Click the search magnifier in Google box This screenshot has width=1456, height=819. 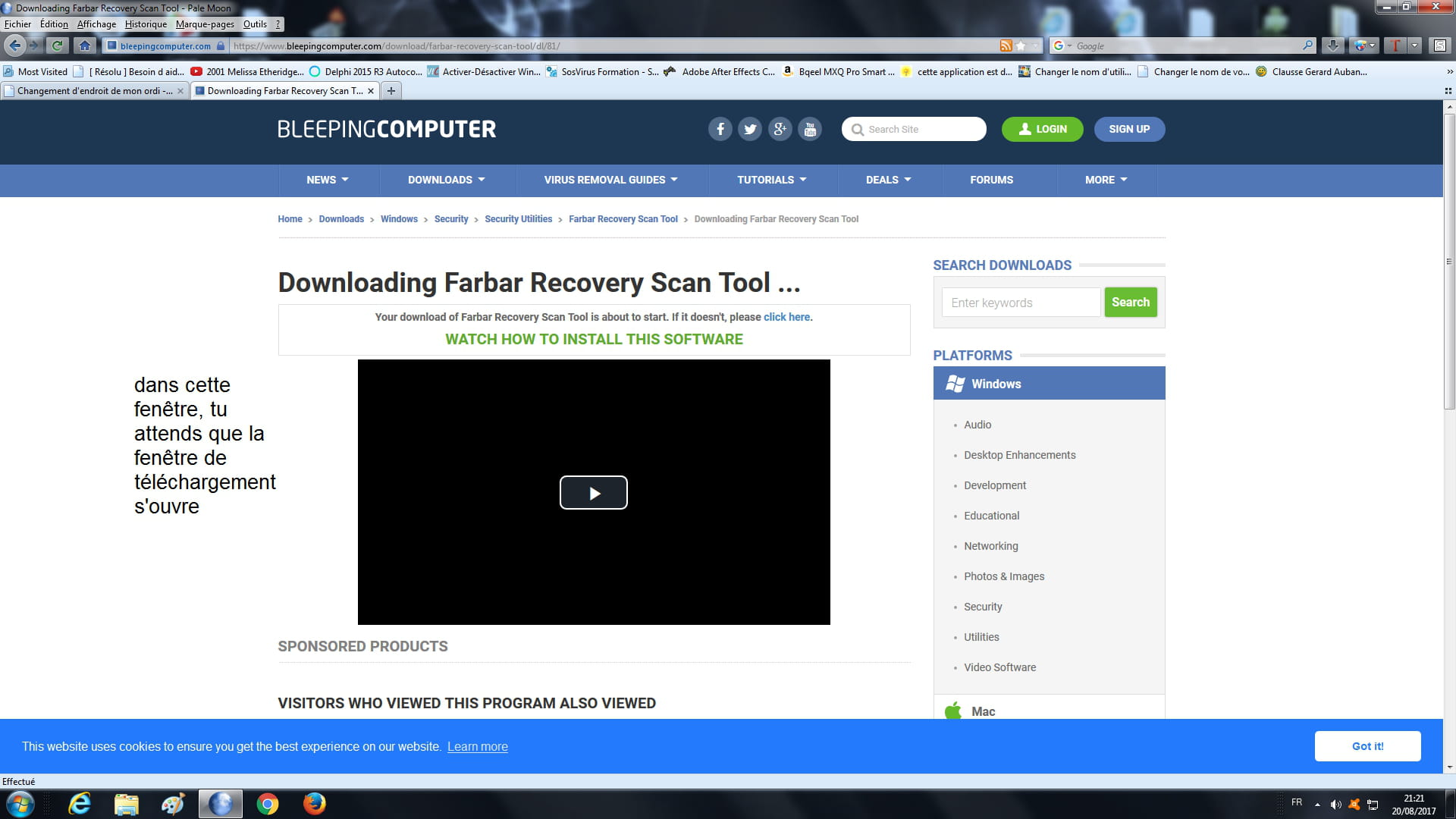[1307, 45]
